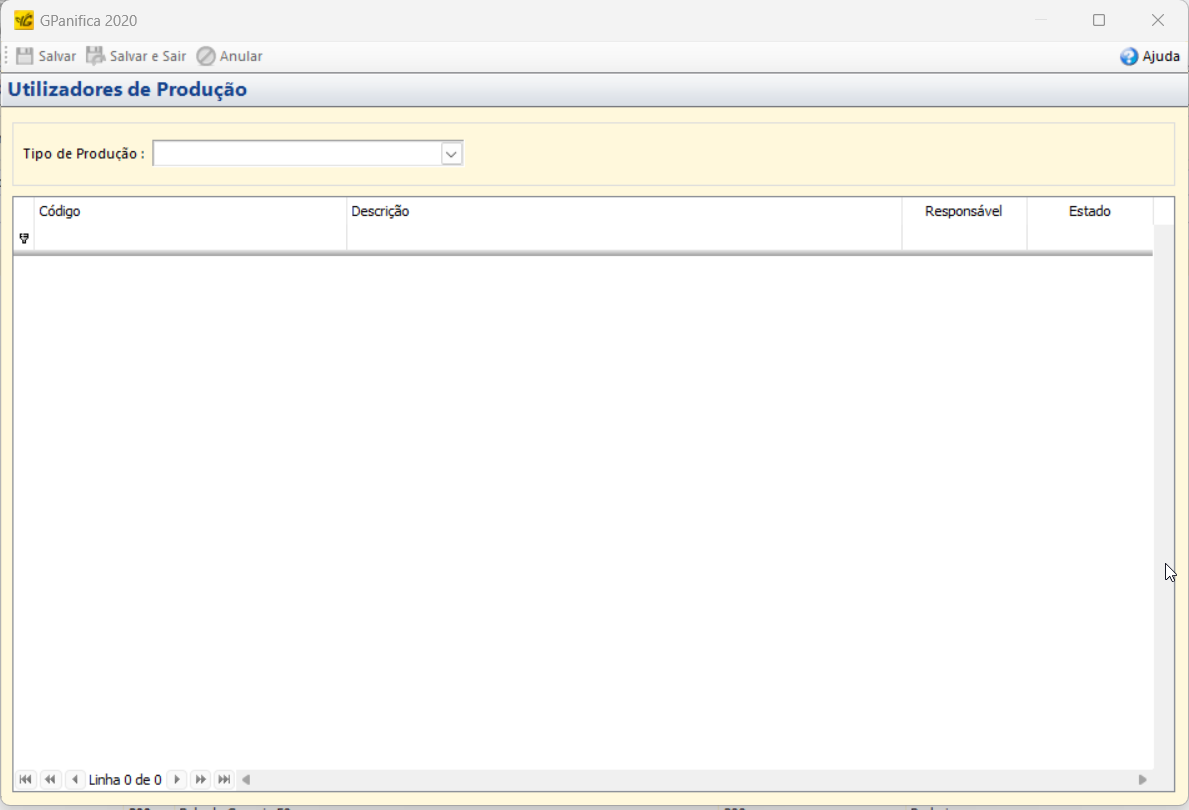
Task: Click the Anular cancel icon
Action: tap(206, 56)
